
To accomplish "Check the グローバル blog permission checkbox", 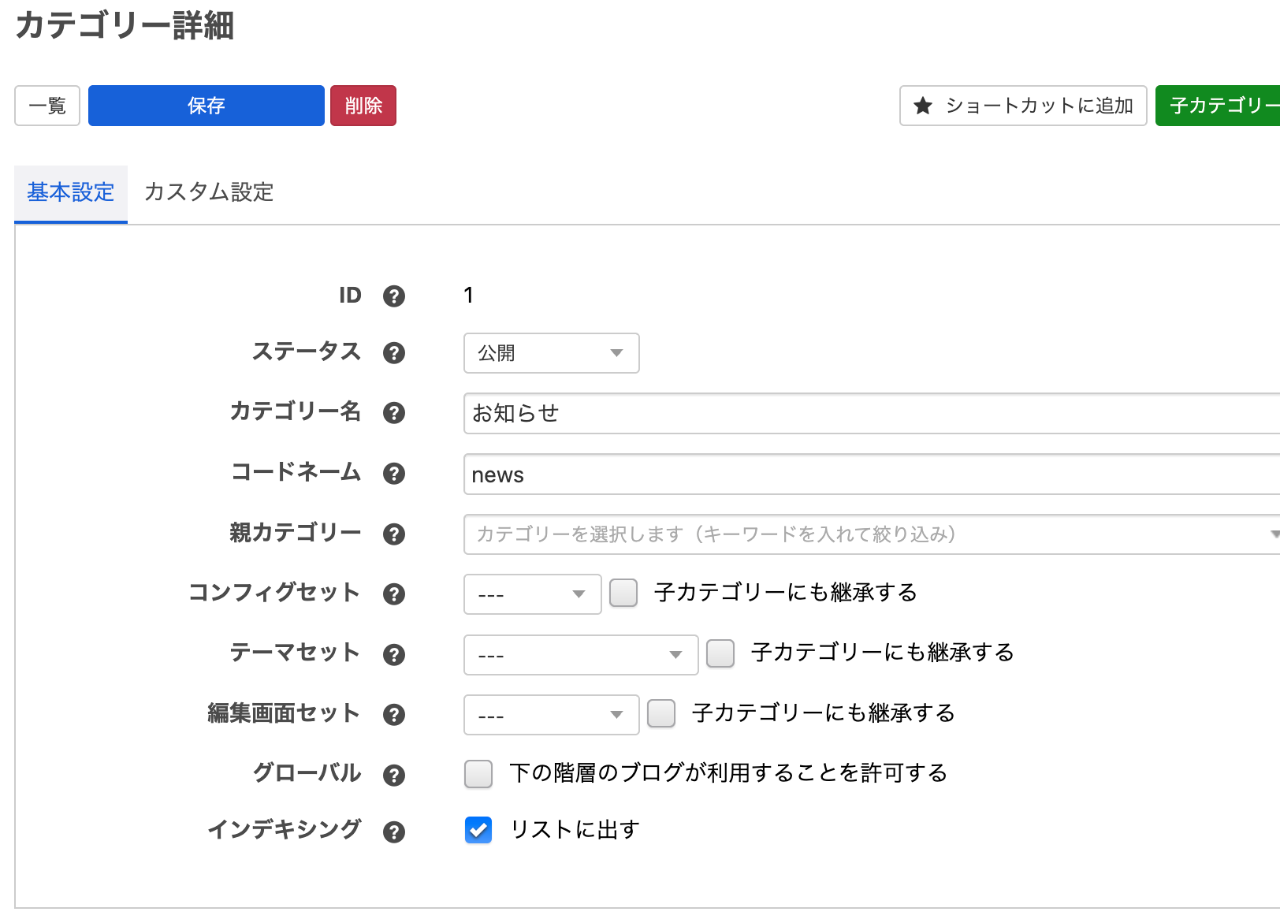I will click(479, 773).
